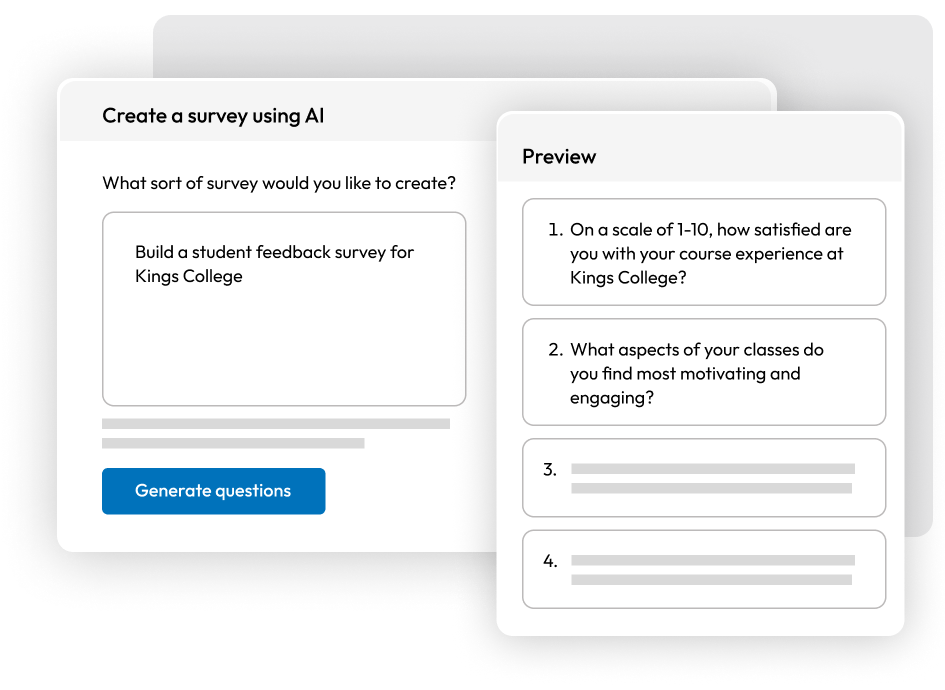Click the number "1." in the preview list
The height and width of the screenshot is (690, 945).
click(x=556, y=230)
